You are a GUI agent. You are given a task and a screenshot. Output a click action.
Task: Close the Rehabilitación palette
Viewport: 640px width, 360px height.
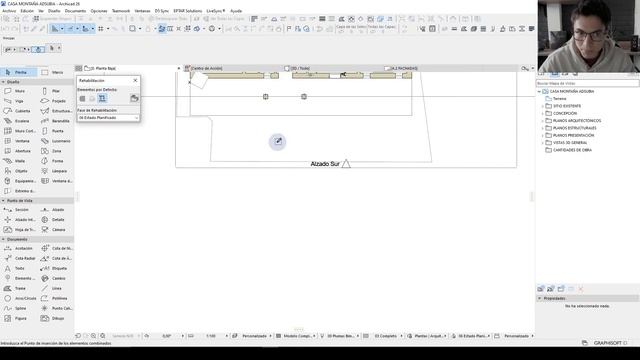pyautogui.click(x=135, y=80)
